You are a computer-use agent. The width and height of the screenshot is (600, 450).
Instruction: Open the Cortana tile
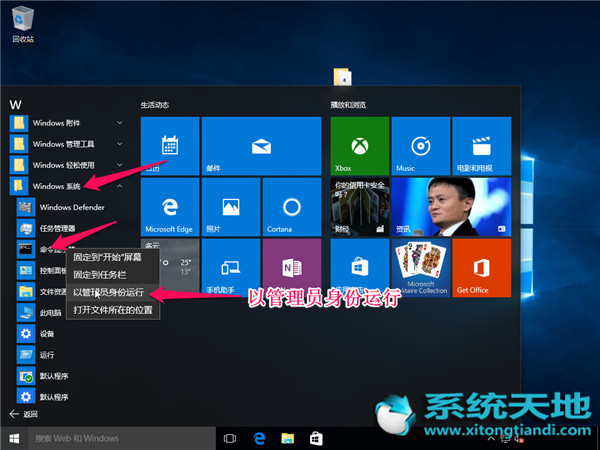coord(291,207)
